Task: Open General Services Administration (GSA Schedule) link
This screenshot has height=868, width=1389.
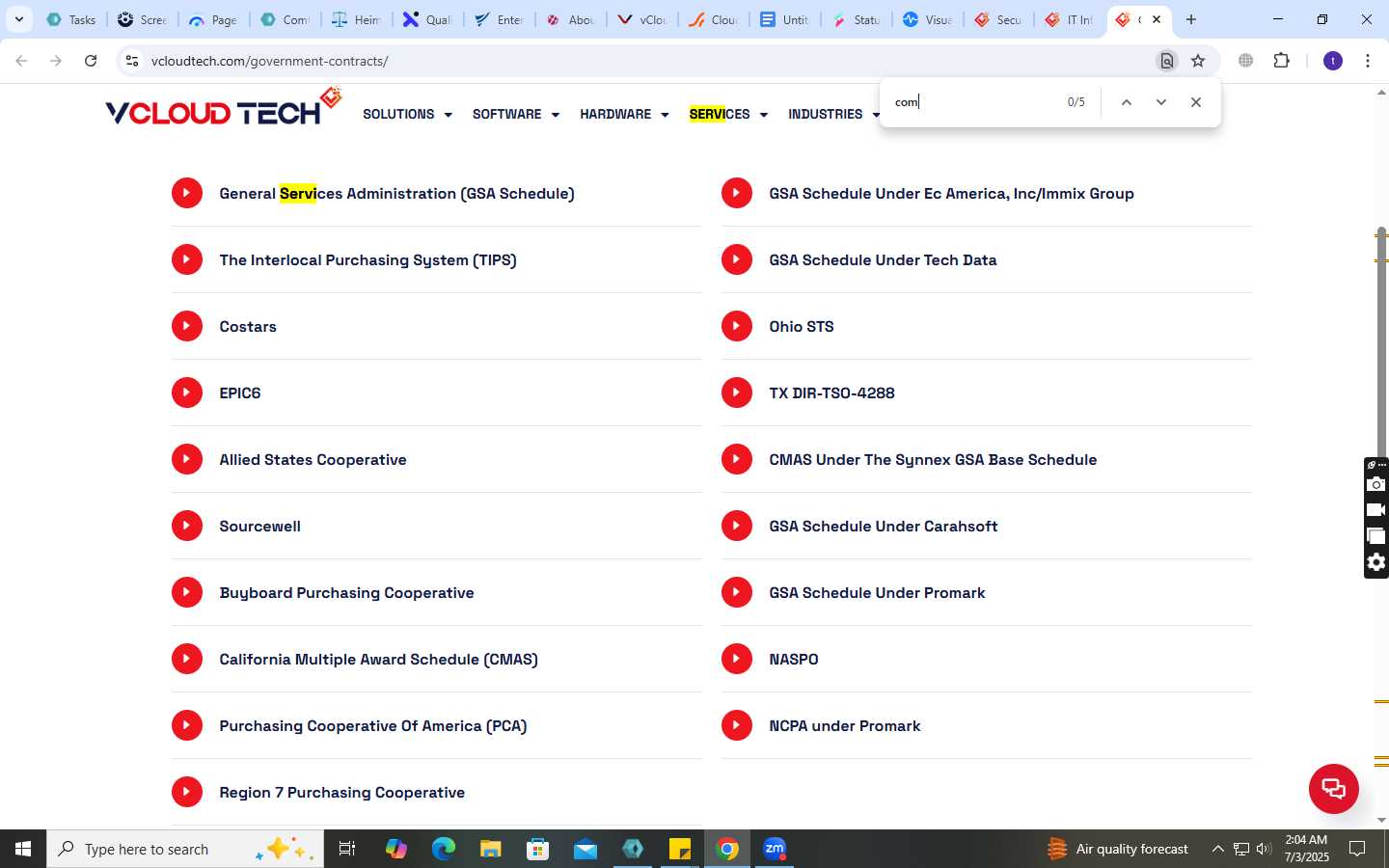Action: coord(396,193)
